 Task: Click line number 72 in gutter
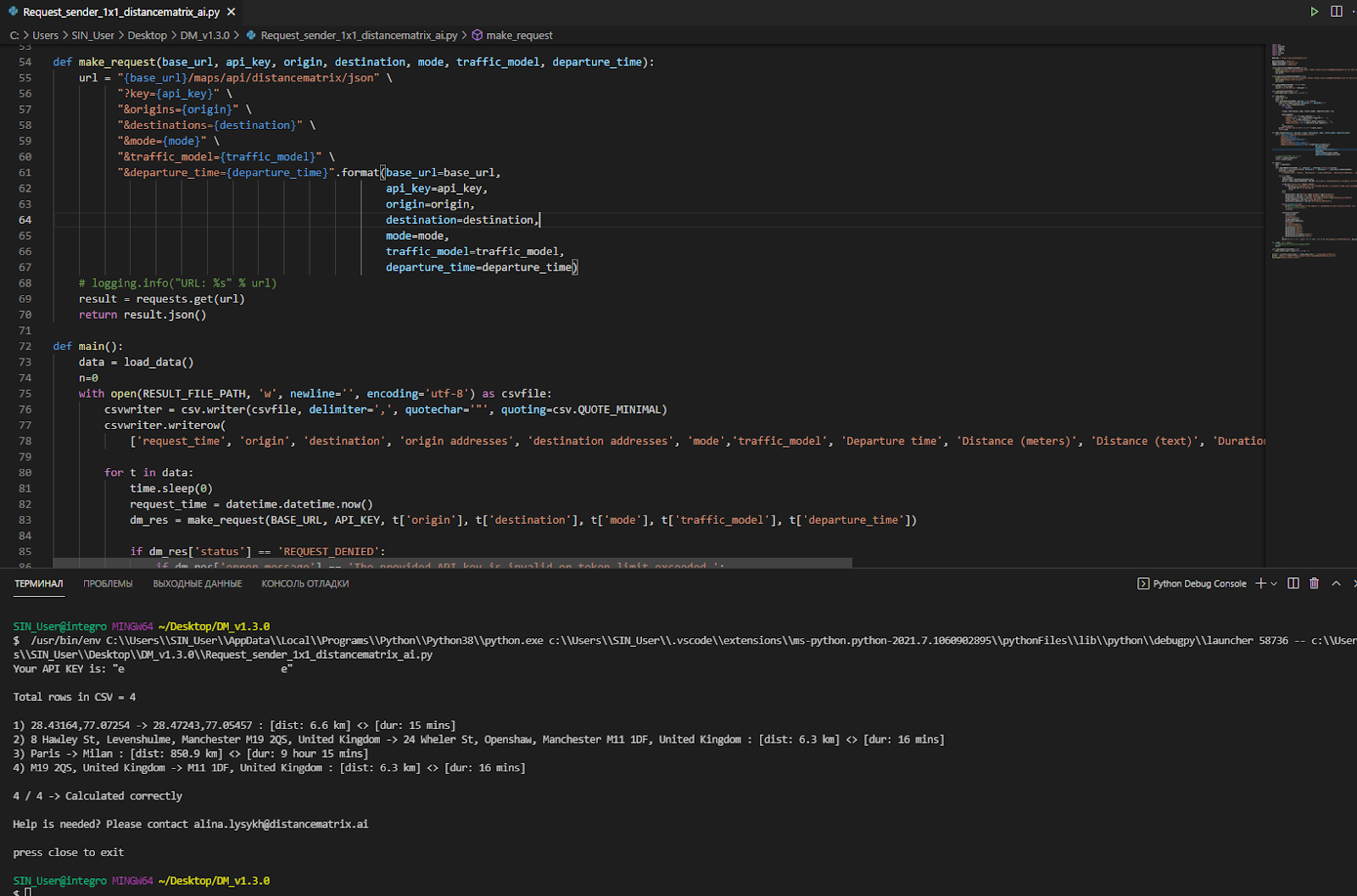coord(25,346)
